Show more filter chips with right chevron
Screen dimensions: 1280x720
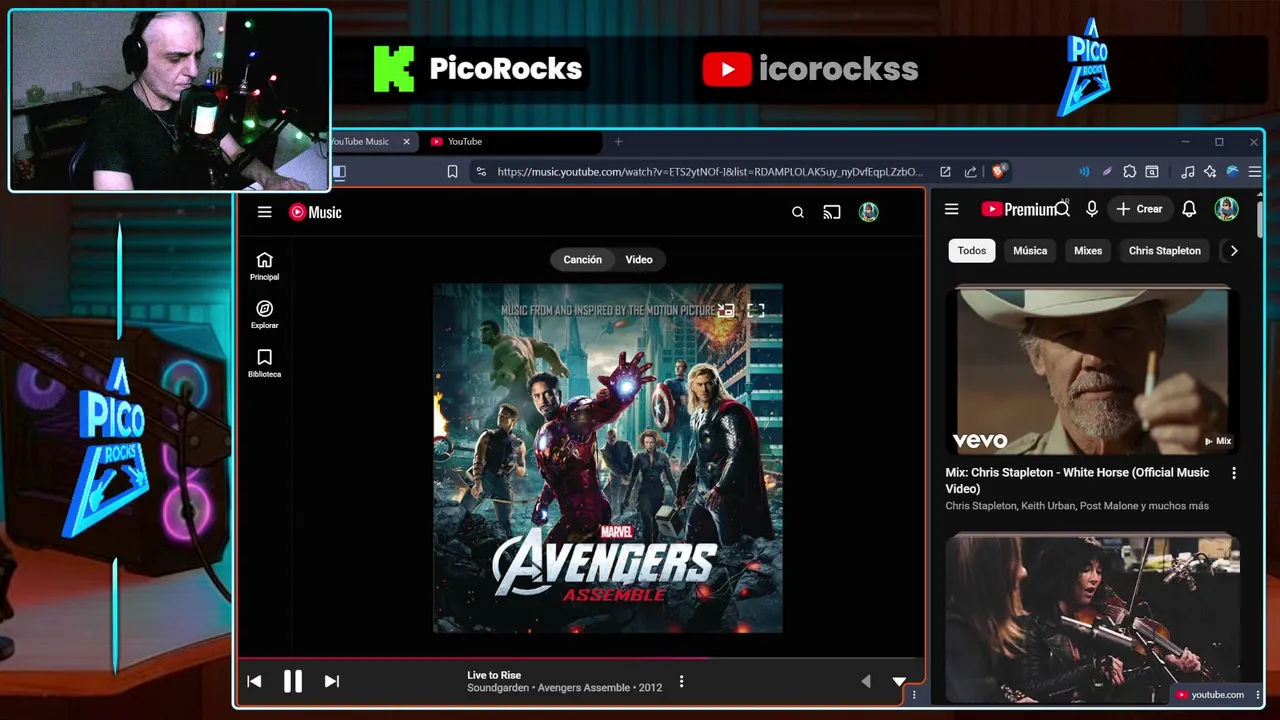pos(1234,251)
